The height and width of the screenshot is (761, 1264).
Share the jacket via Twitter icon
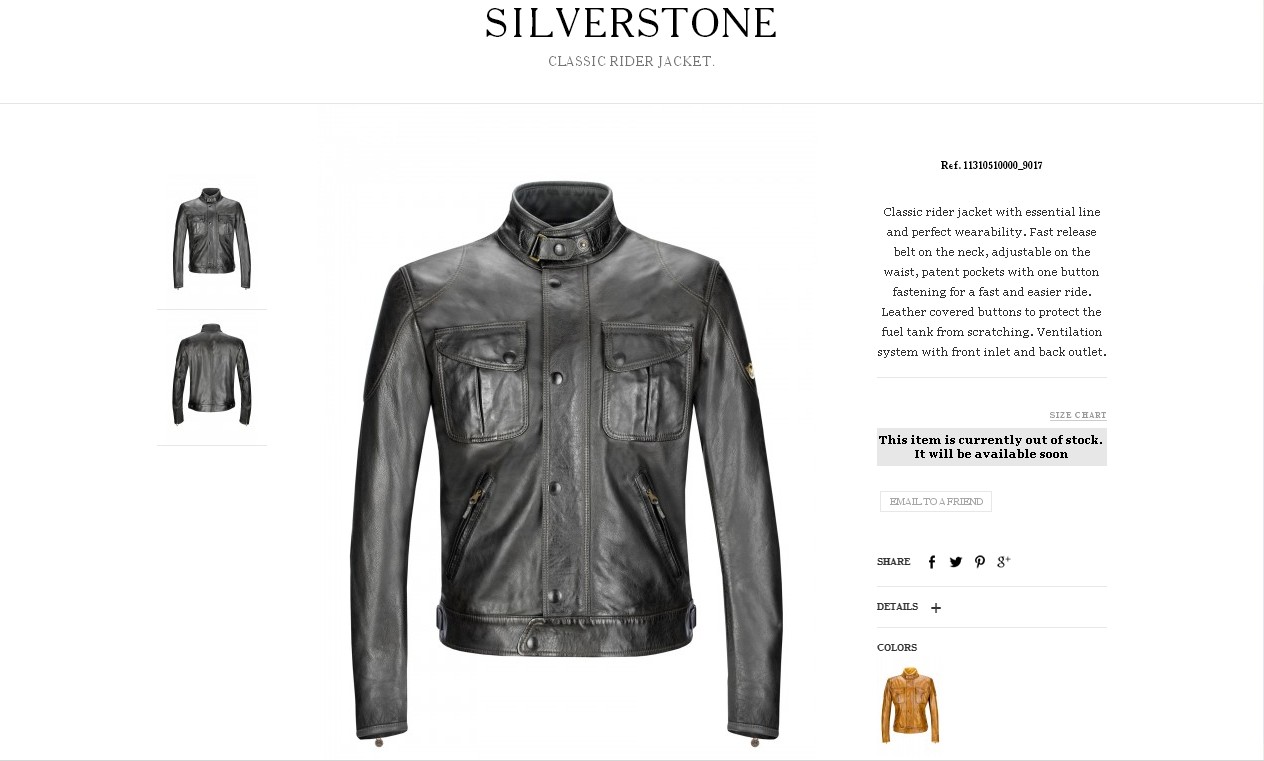click(x=956, y=562)
